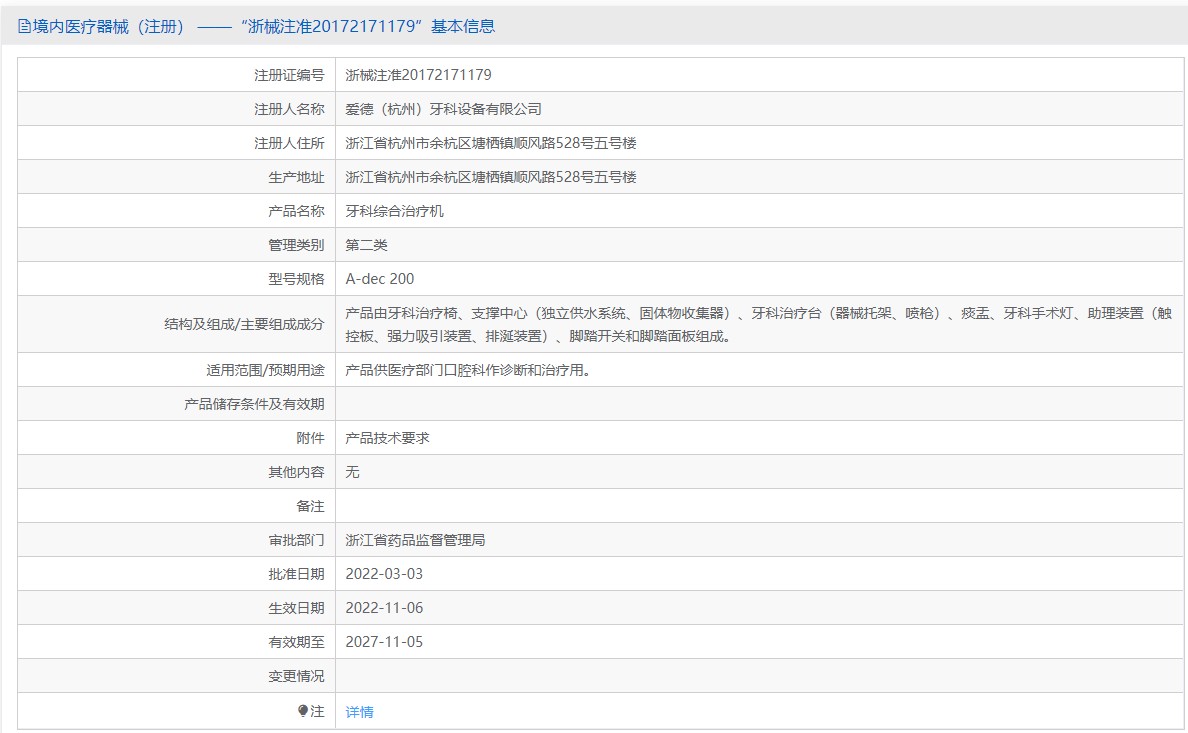Screen dimensions: 1188x733
Task: Click the 注册人住所 label
Action: point(289,143)
